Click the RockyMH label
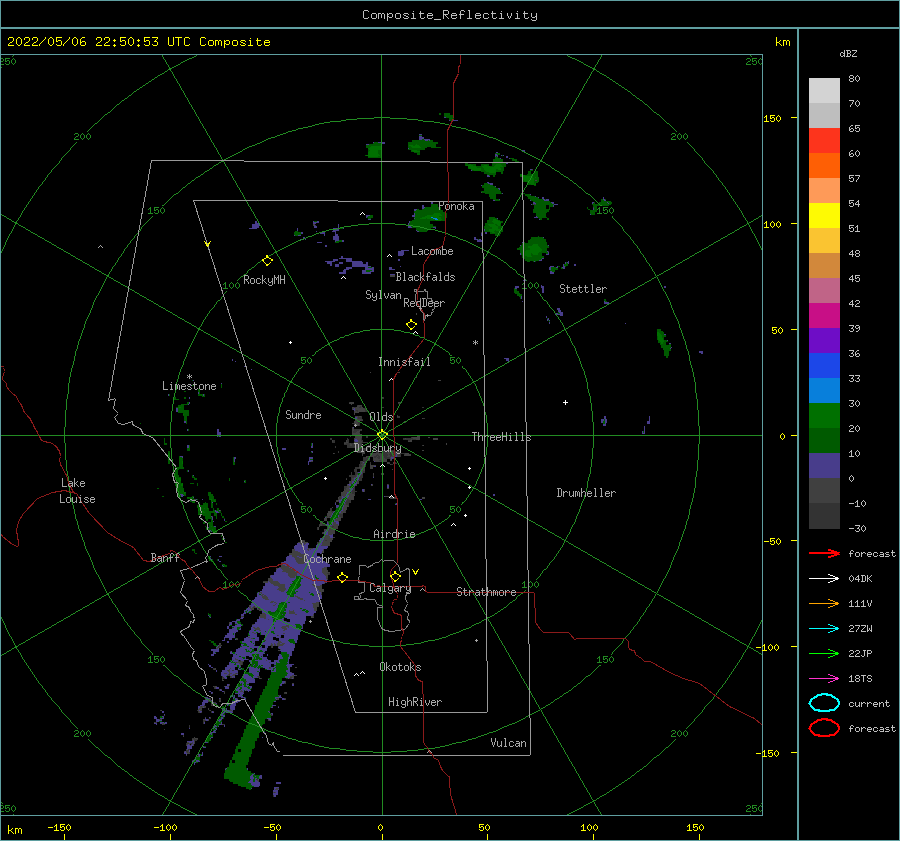The height and width of the screenshot is (841, 900). (264, 280)
